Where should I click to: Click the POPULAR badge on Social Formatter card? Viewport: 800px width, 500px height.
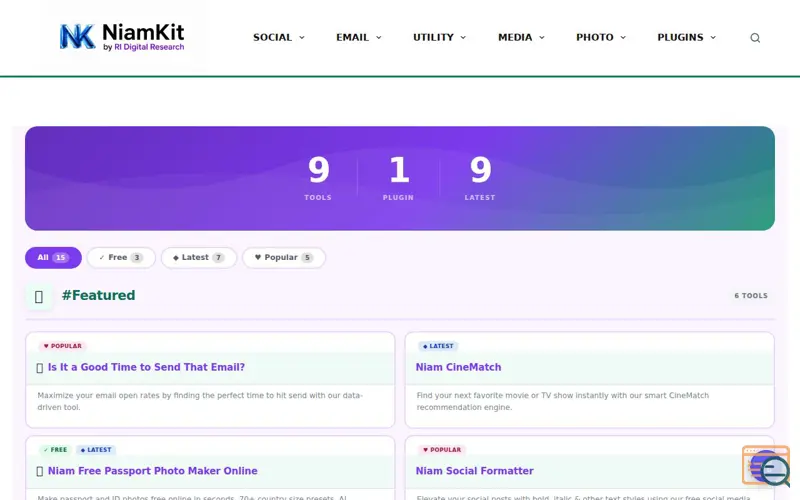[x=442, y=450]
